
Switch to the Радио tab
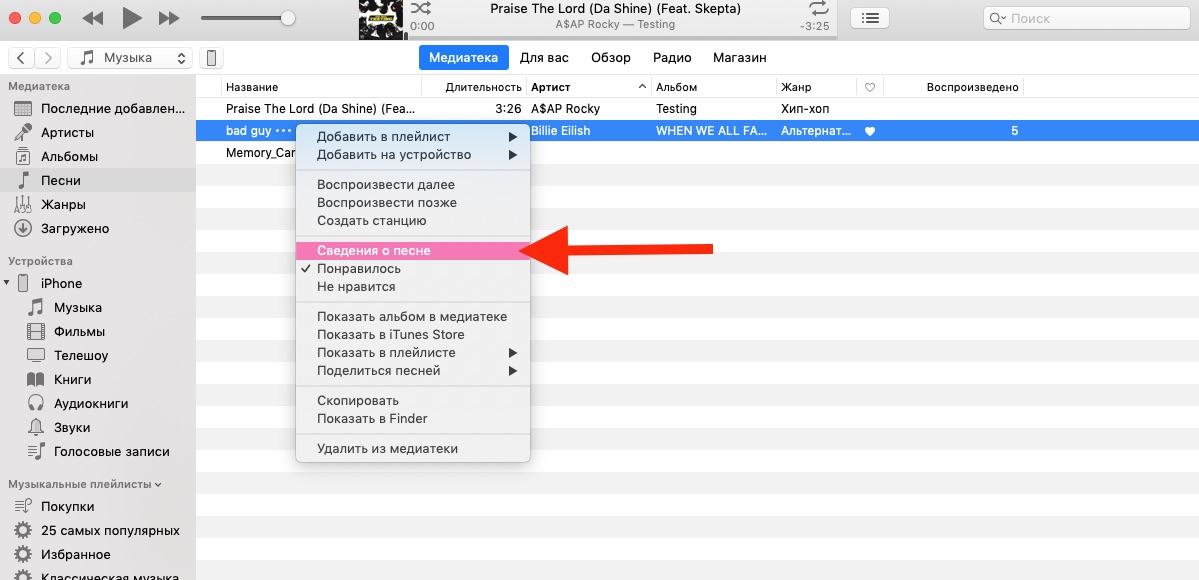point(672,57)
